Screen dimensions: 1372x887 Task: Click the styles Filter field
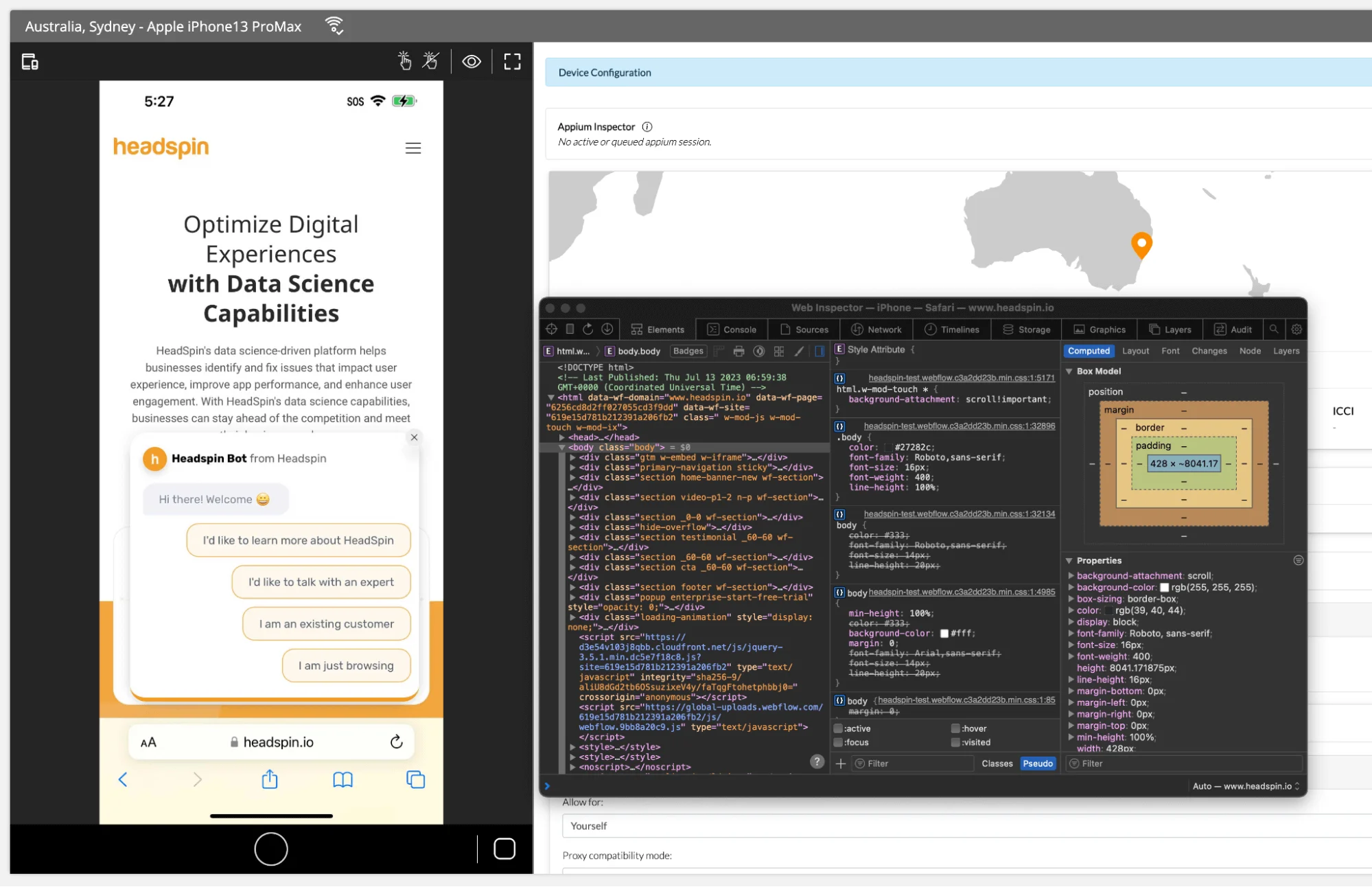click(x=913, y=764)
